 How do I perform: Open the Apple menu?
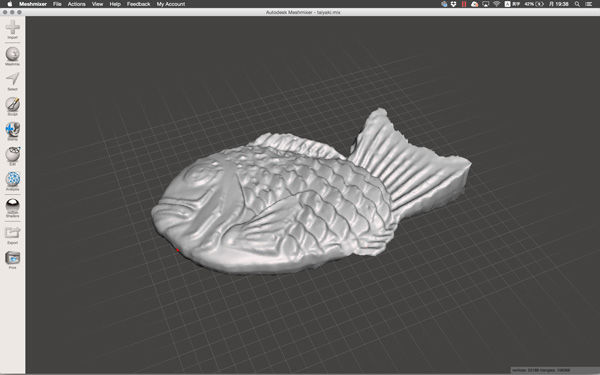coord(10,4)
